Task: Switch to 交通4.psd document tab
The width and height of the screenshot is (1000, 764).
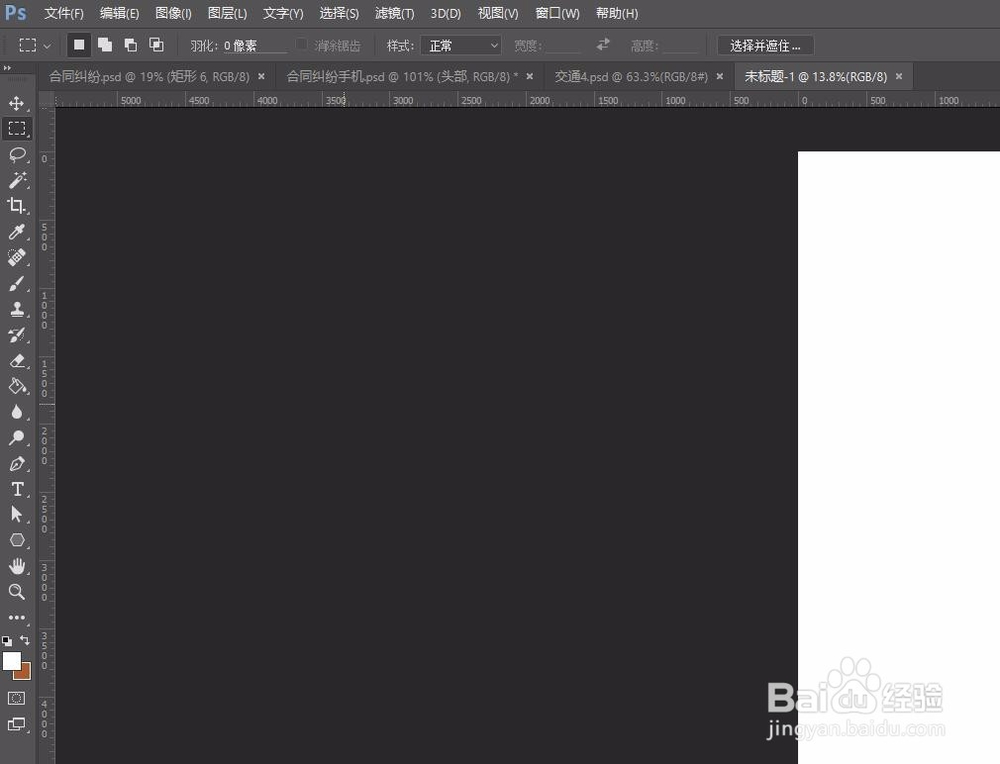Action: tap(631, 77)
